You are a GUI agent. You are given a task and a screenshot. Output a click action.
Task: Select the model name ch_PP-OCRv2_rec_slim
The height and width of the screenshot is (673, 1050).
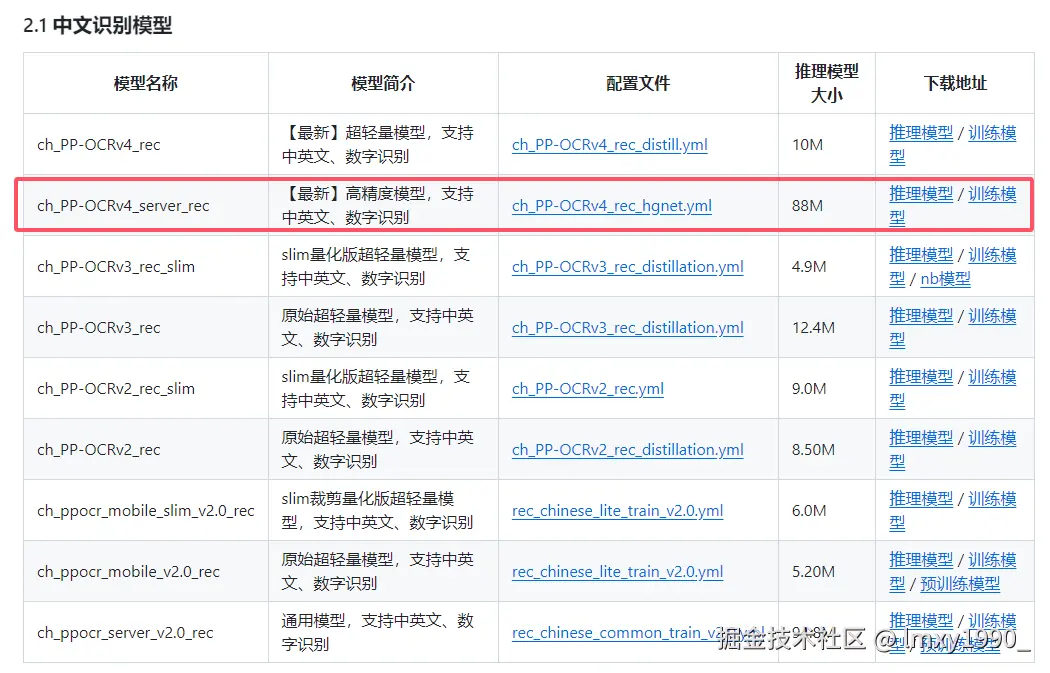pos(116,388)
